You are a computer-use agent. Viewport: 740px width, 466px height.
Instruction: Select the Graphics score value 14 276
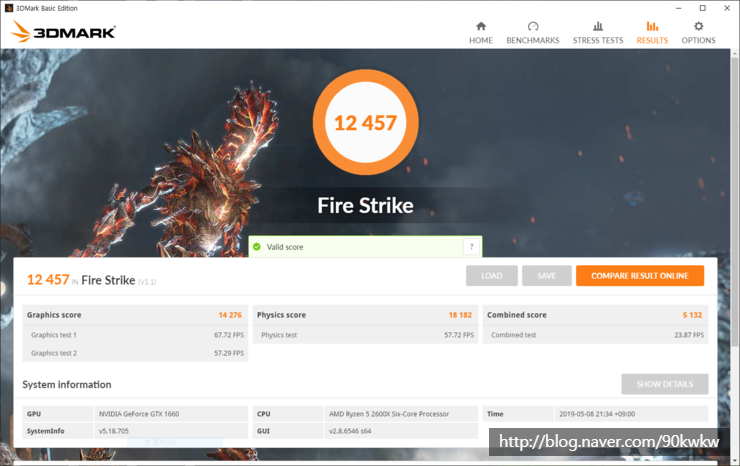coord(230,315)
